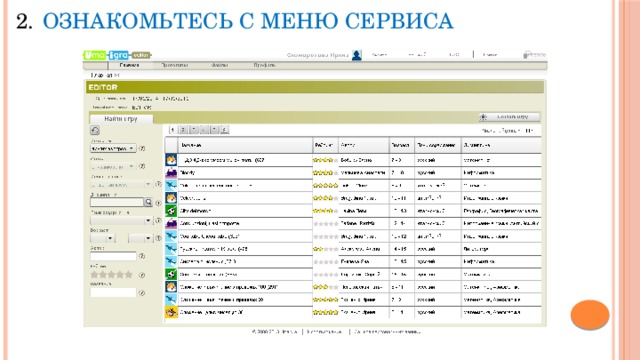Set the rating filter using the grey stars

pyautogui.click(x=111, y=274)
